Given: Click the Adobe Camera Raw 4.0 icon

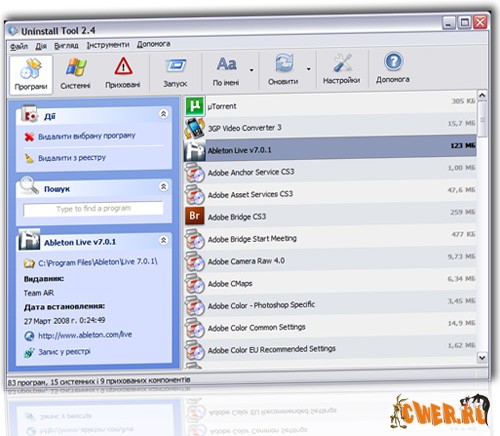Looking at the screenshot, I should click(195, 262).
